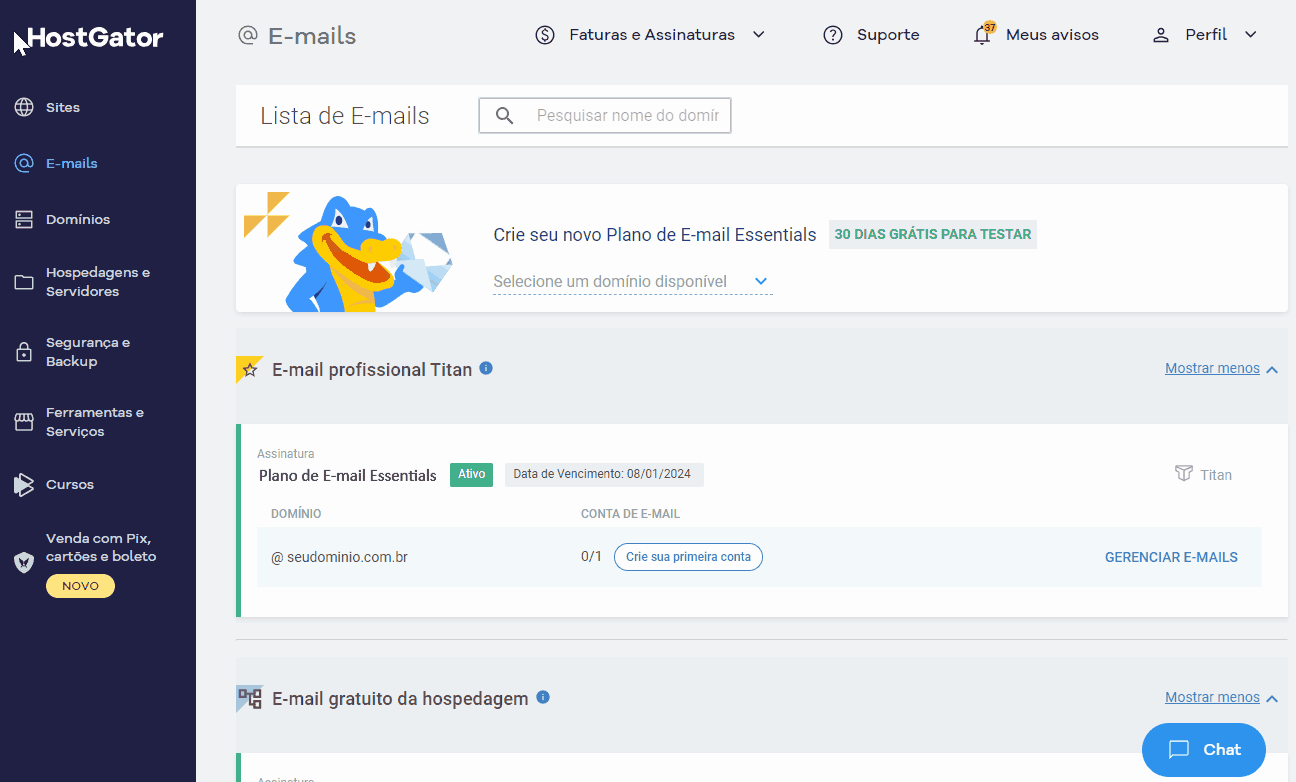Open the Chat button
This screenshot has width=1296, height=782.
pyautogui.click(x=1204, y=750)
